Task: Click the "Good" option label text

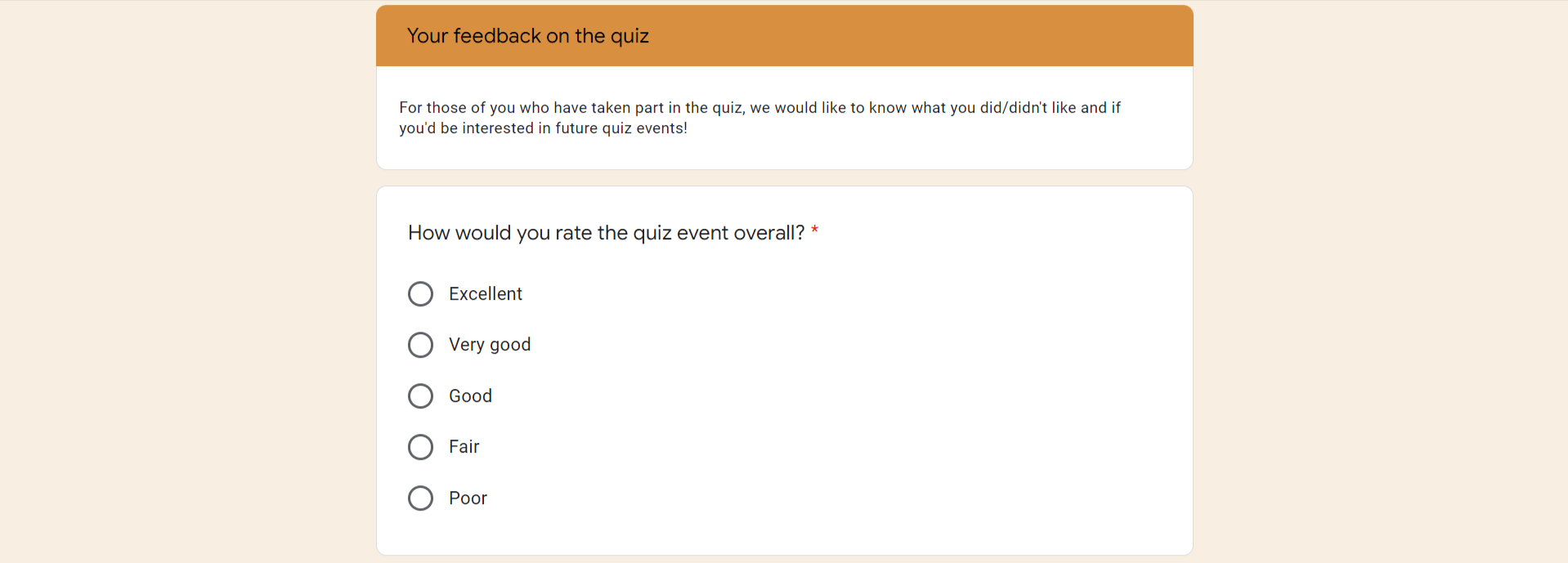Action: pyautogui.click(x=470, y=396)
